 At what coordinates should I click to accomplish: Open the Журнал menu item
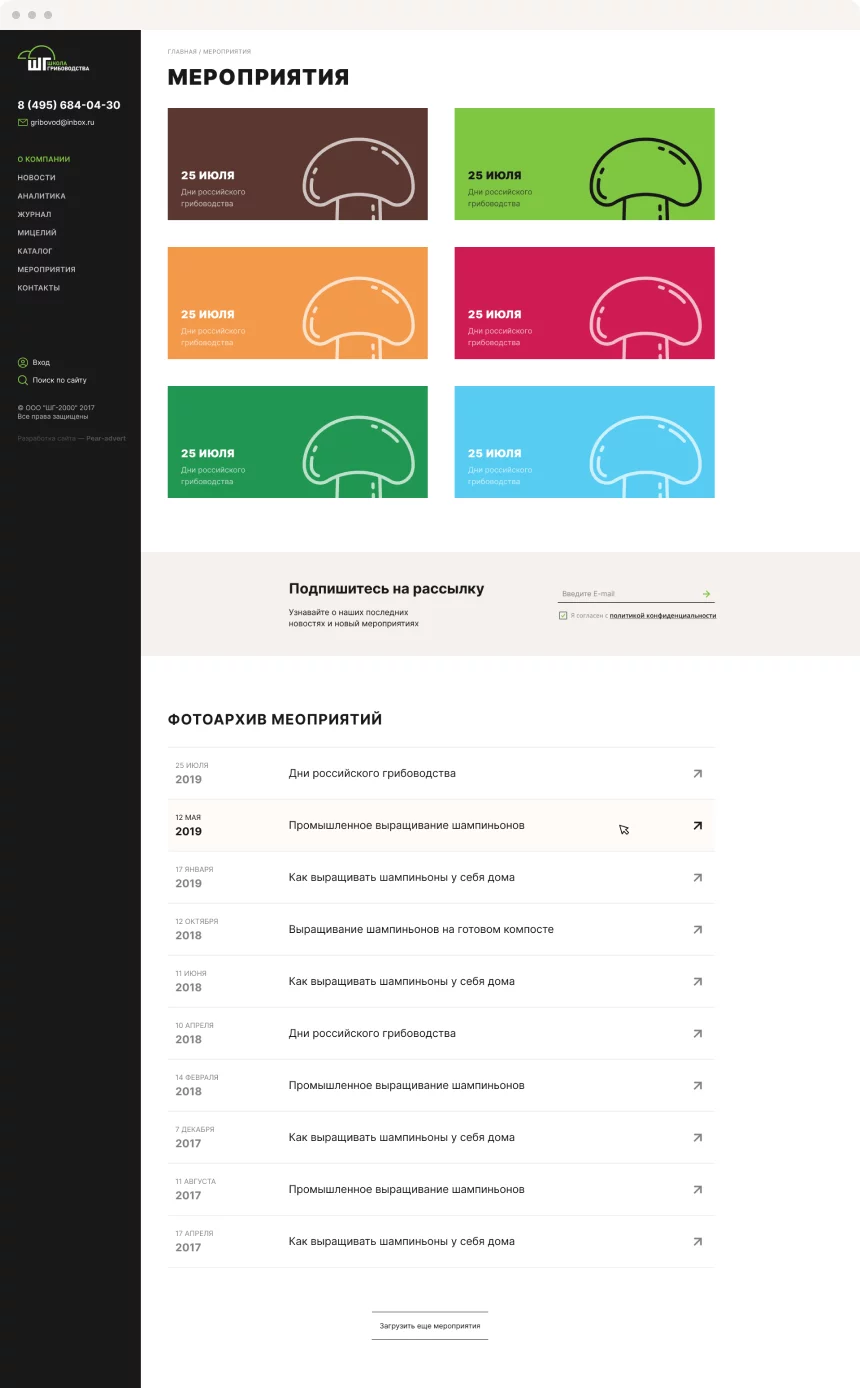34,214
